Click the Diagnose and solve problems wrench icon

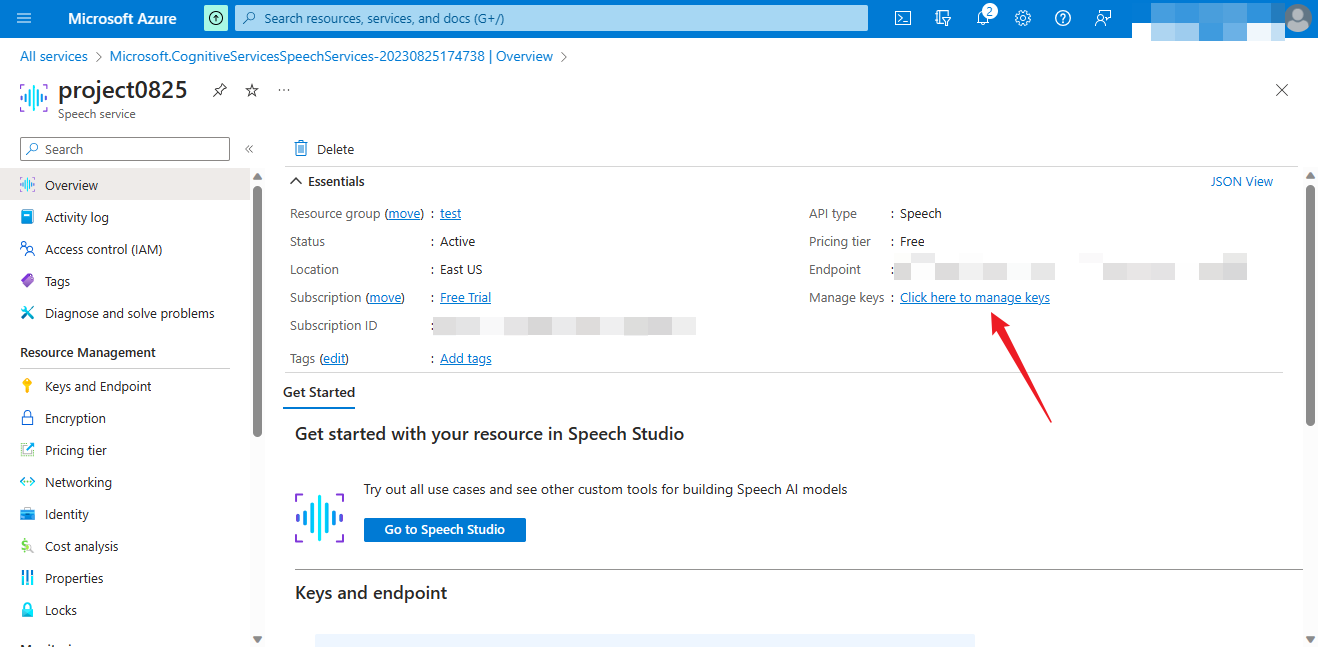(27, 313)
